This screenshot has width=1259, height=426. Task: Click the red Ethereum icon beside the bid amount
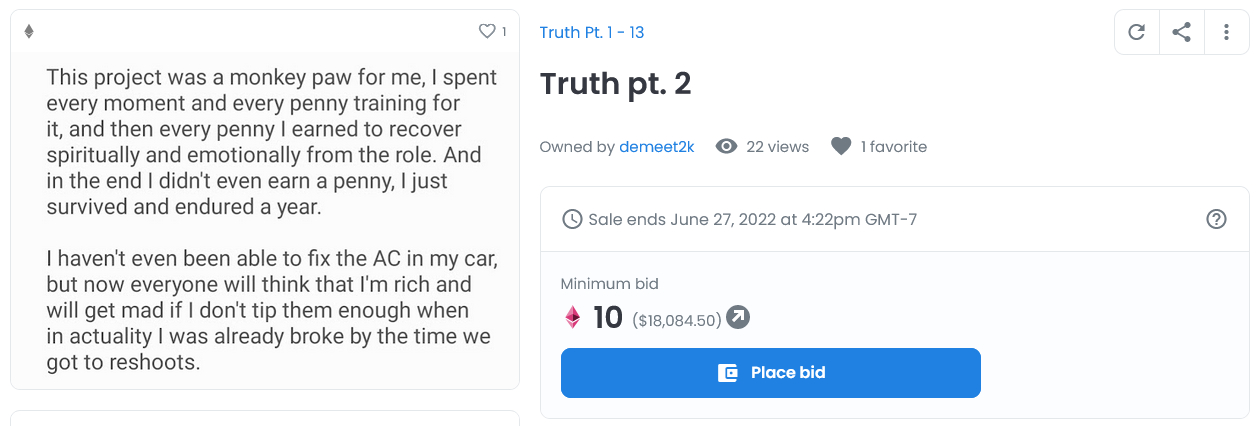[x=573, y=318]
